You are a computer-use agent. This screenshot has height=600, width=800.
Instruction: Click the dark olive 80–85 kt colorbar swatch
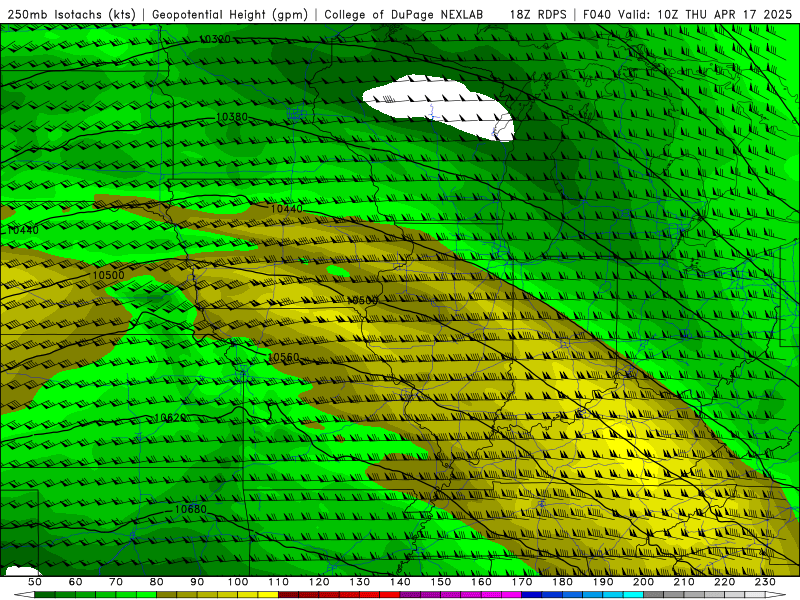[x=166, y=594]
